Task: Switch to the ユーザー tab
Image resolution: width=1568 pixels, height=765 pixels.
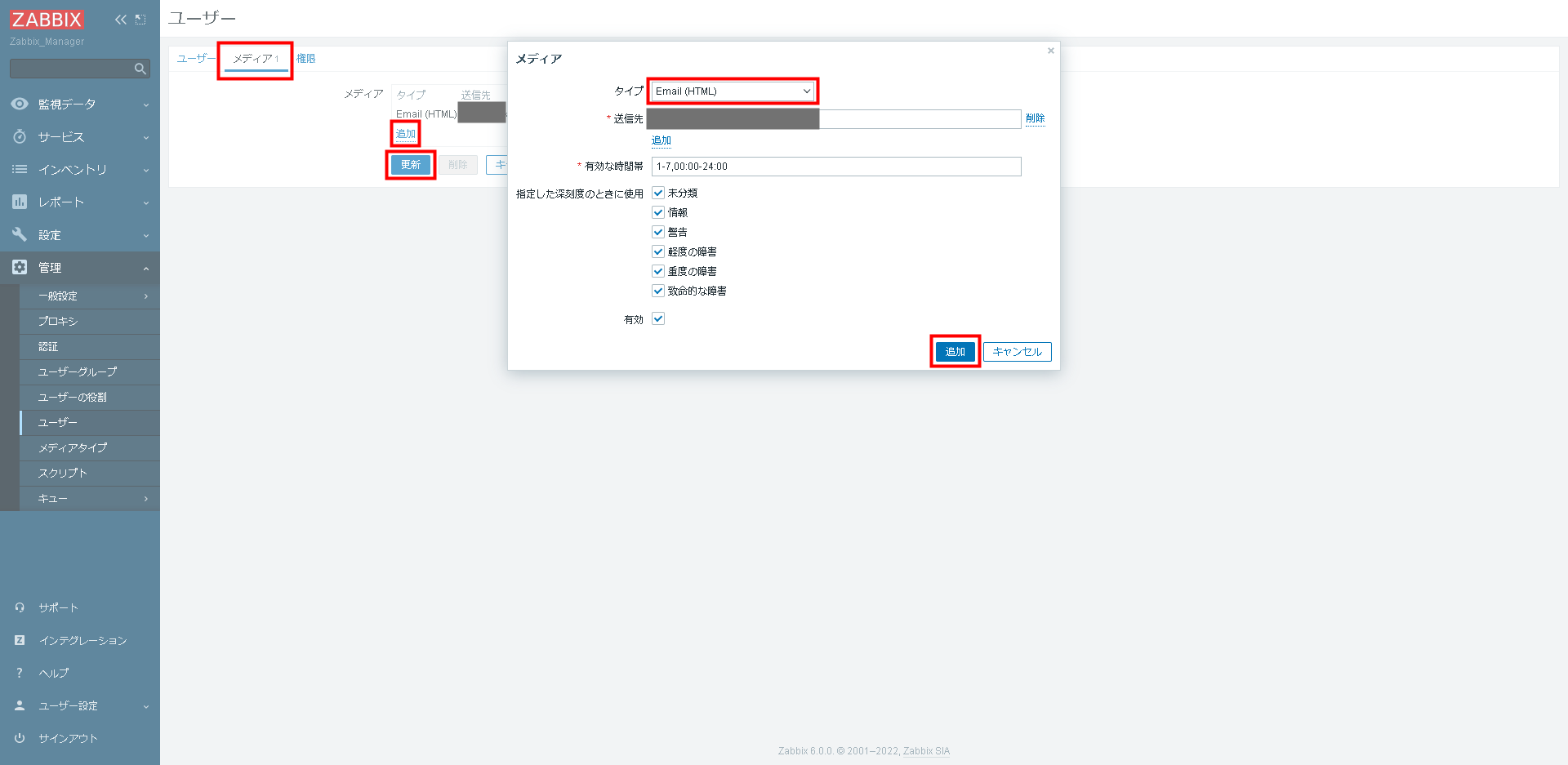Action: click(195, 58)
